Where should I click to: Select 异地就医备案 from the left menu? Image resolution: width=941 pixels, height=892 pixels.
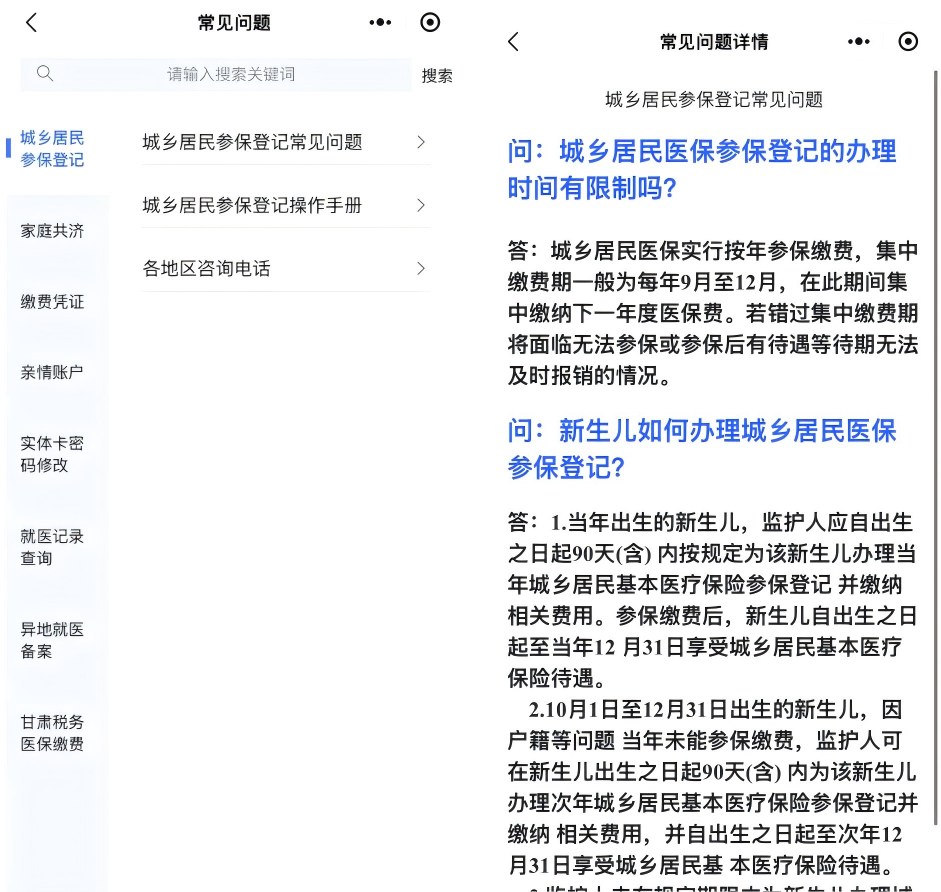coord(51,640)
